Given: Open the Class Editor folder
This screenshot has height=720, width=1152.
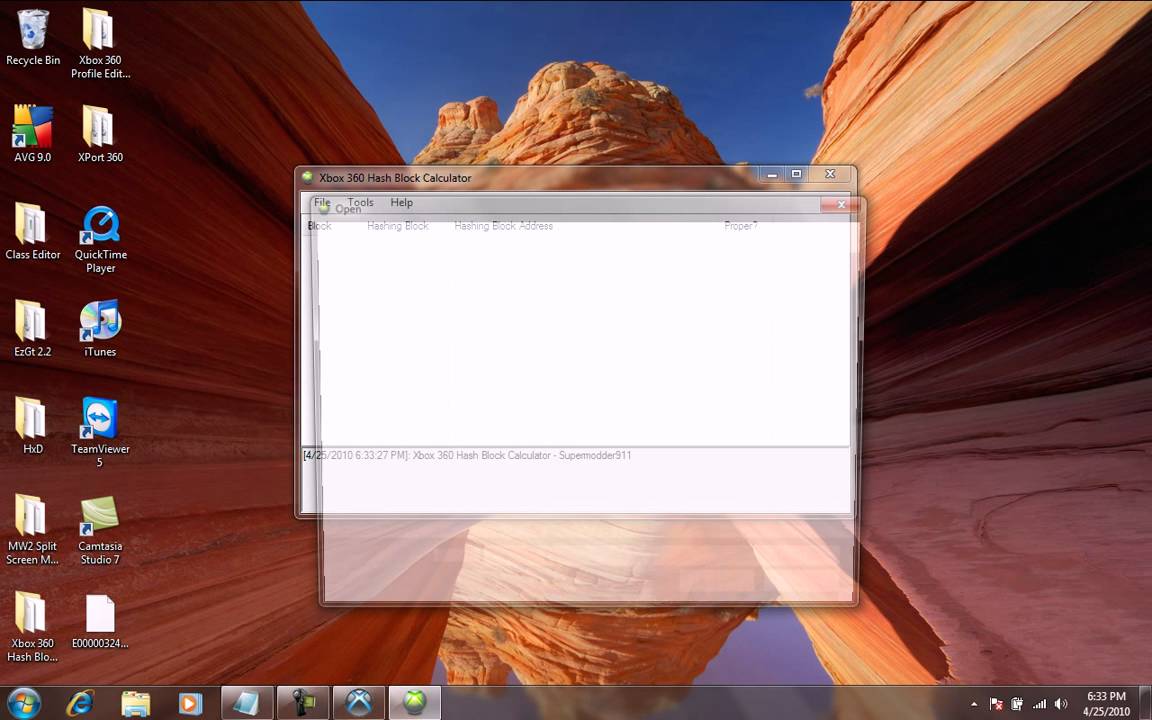Looking at the screenshot, I should point(33,231).
